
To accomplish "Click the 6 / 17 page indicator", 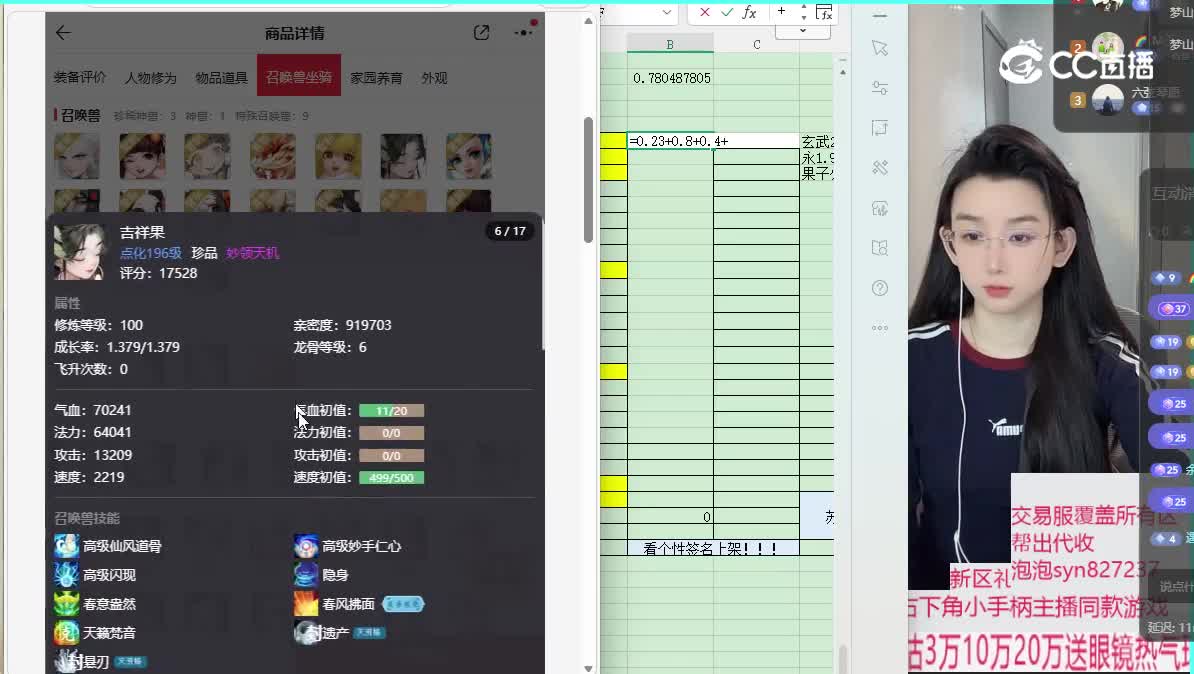I will [x=510, y=231].
